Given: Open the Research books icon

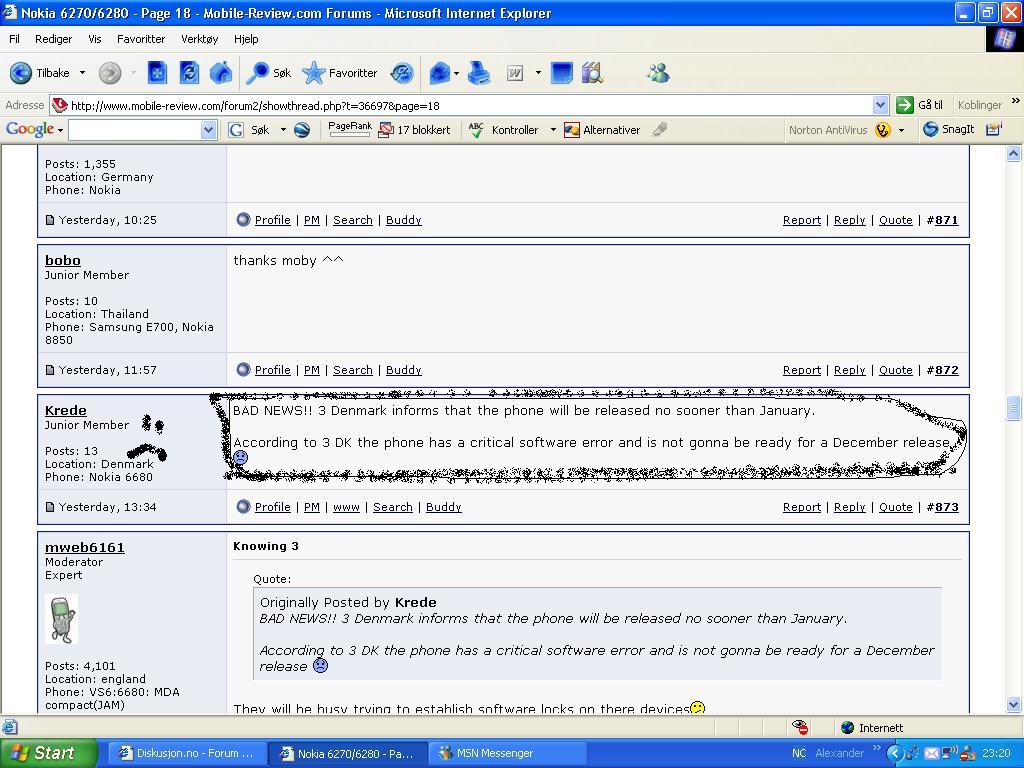Looking at the screenshot, I should (592, 73).
